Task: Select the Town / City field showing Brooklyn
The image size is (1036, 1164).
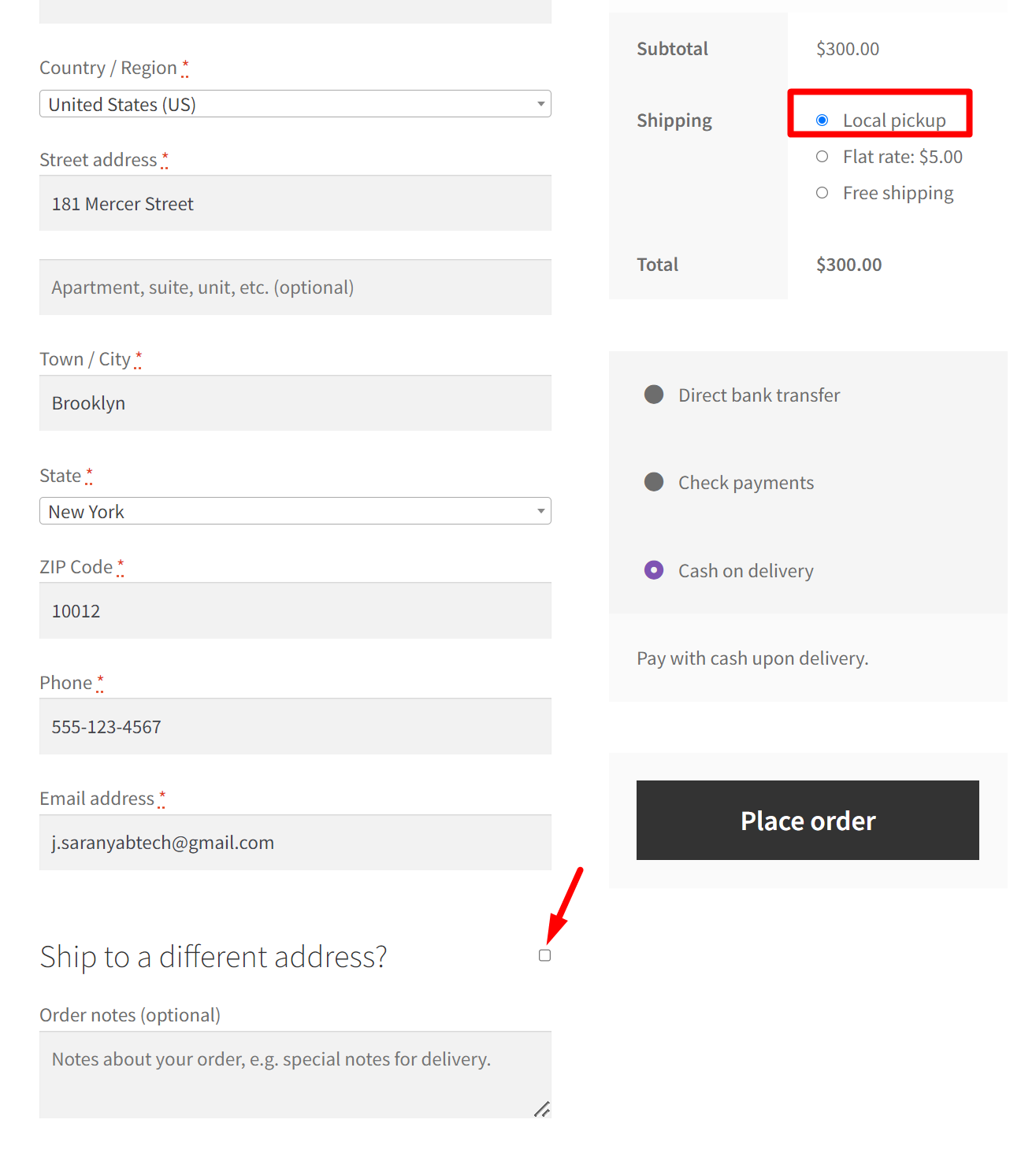Action: (x=295, y=402)
